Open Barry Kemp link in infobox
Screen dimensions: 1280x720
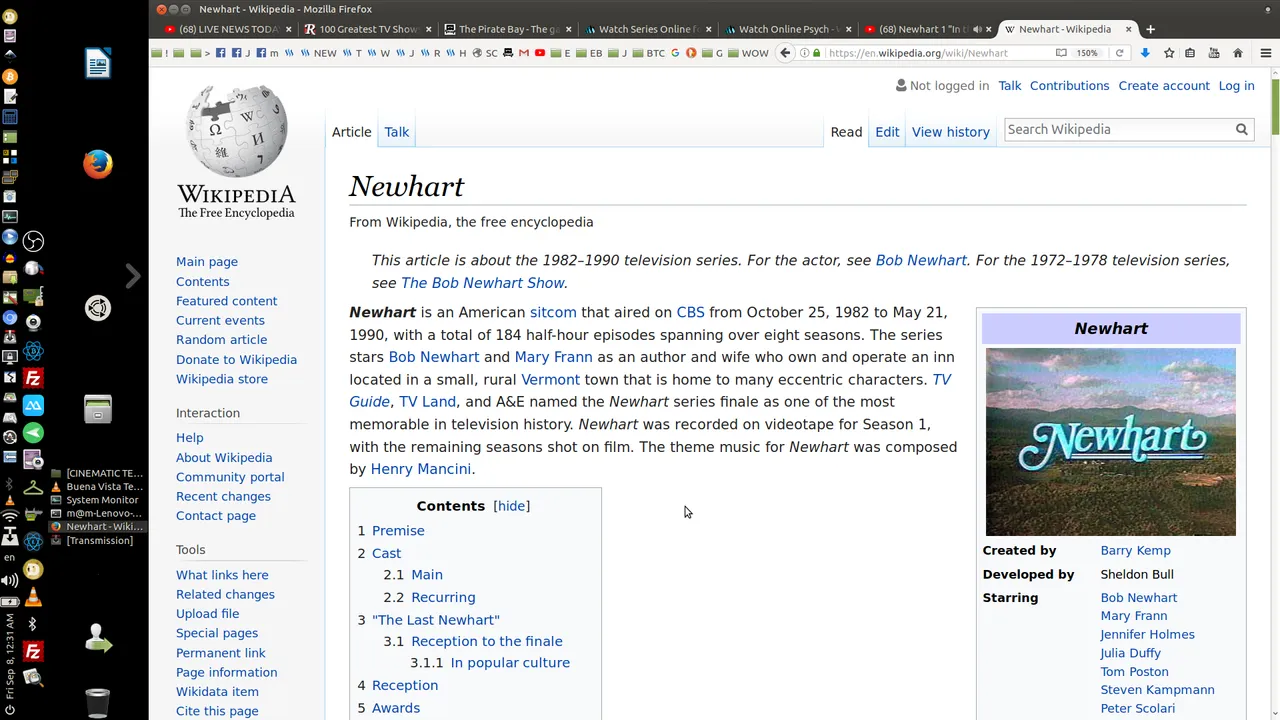pos(1135,550)
